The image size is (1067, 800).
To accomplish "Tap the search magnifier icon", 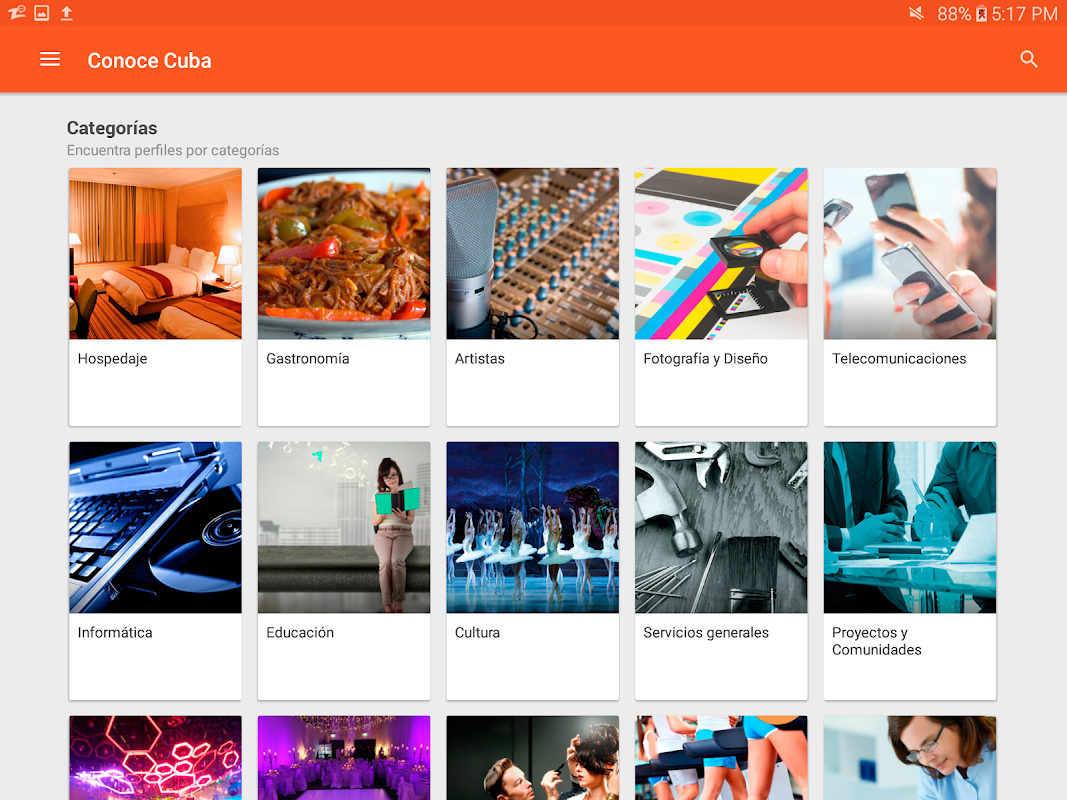I will (x=1029, y=60).
